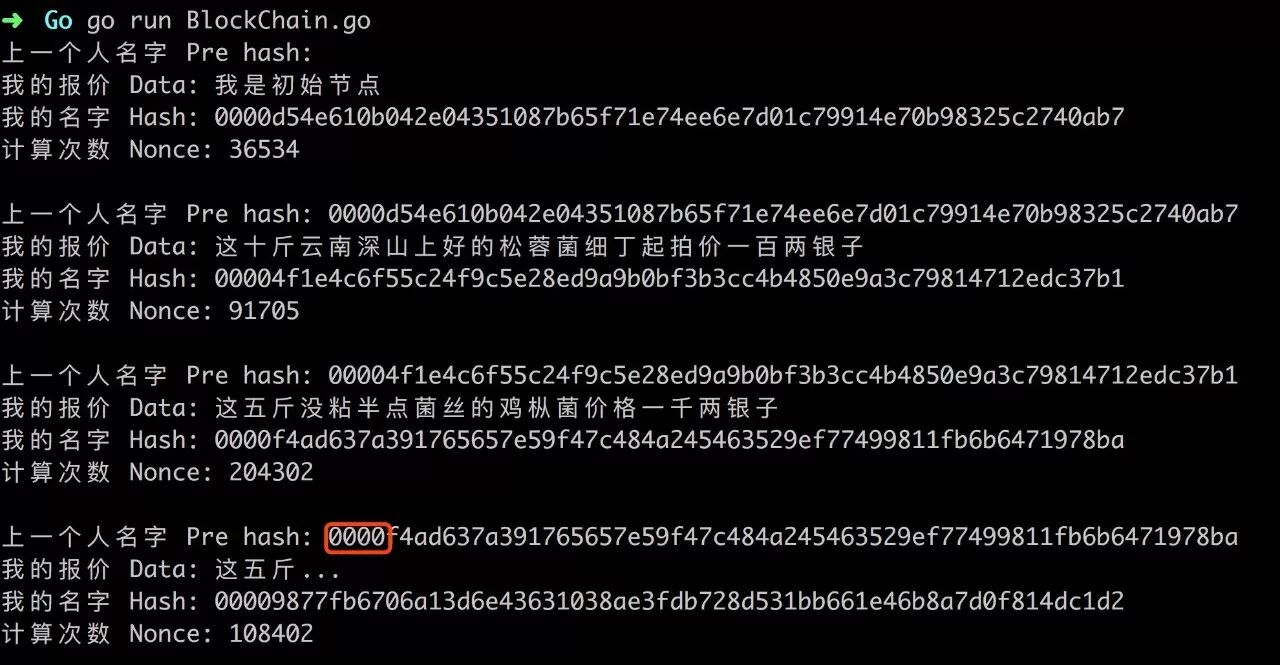Screen dimensions: 1280x665
Task: Click the Nonce value 36534
Action: pos(264,150)
